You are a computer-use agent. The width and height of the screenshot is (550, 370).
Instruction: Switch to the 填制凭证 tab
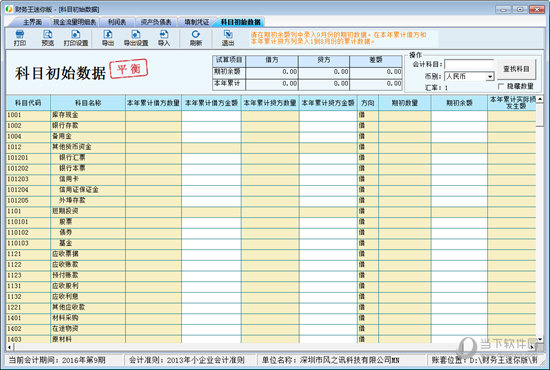click(196, 22)
